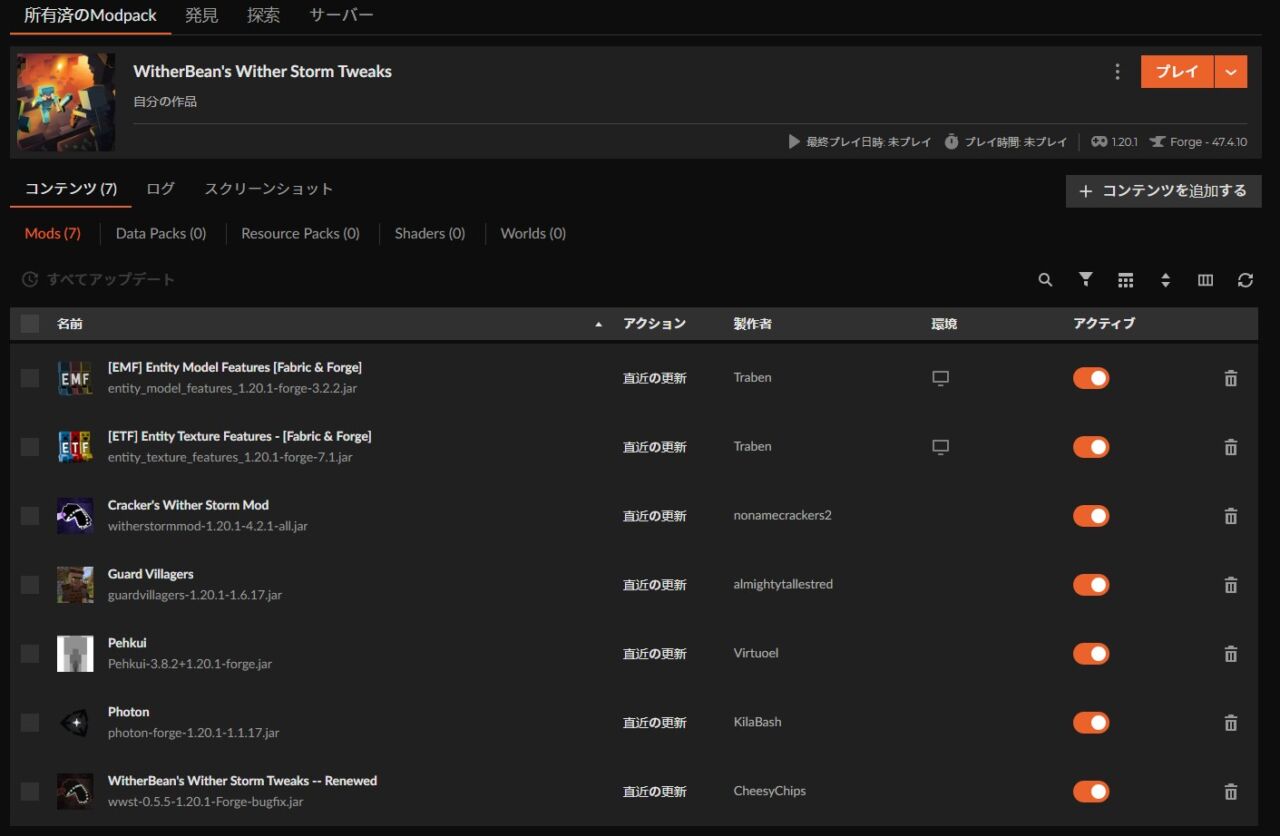Sort by the 名前 column header
The height and width of the screenshot is (836, 1280).
(x=70, y=324)
